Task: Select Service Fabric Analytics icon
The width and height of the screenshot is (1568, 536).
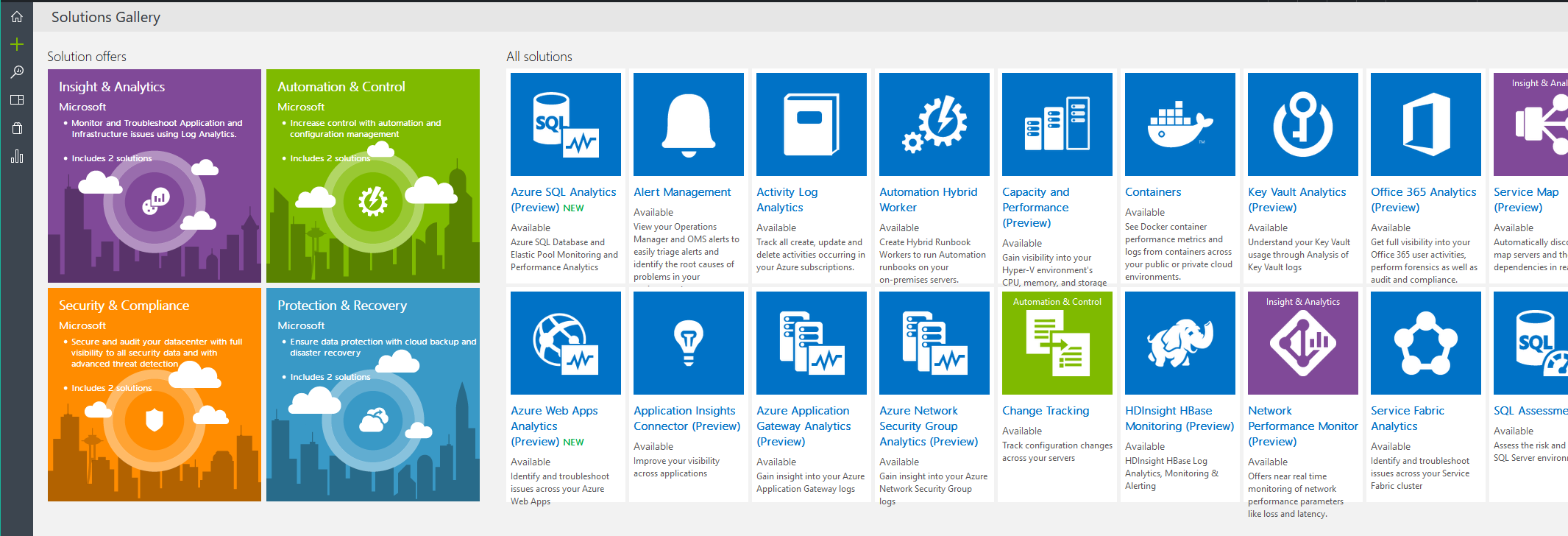Action: [1426, 343]
